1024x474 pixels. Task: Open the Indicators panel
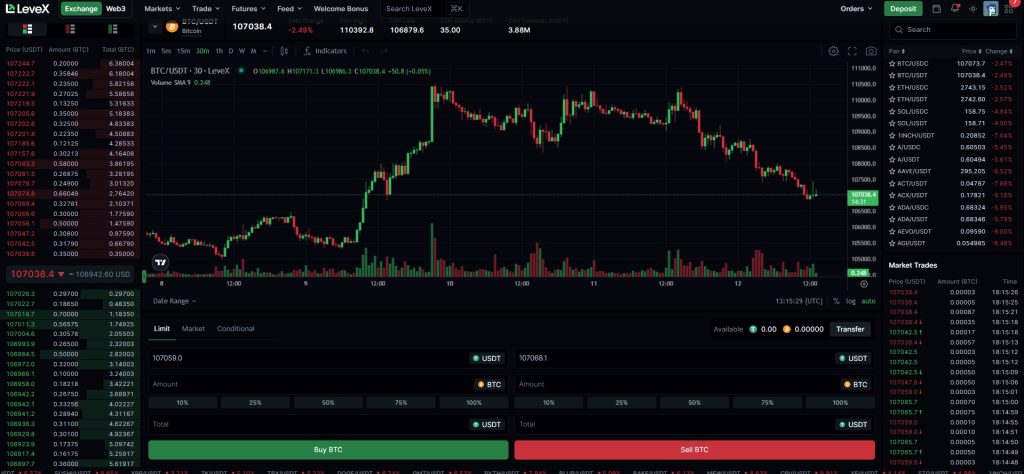click(x=325, y=51)
